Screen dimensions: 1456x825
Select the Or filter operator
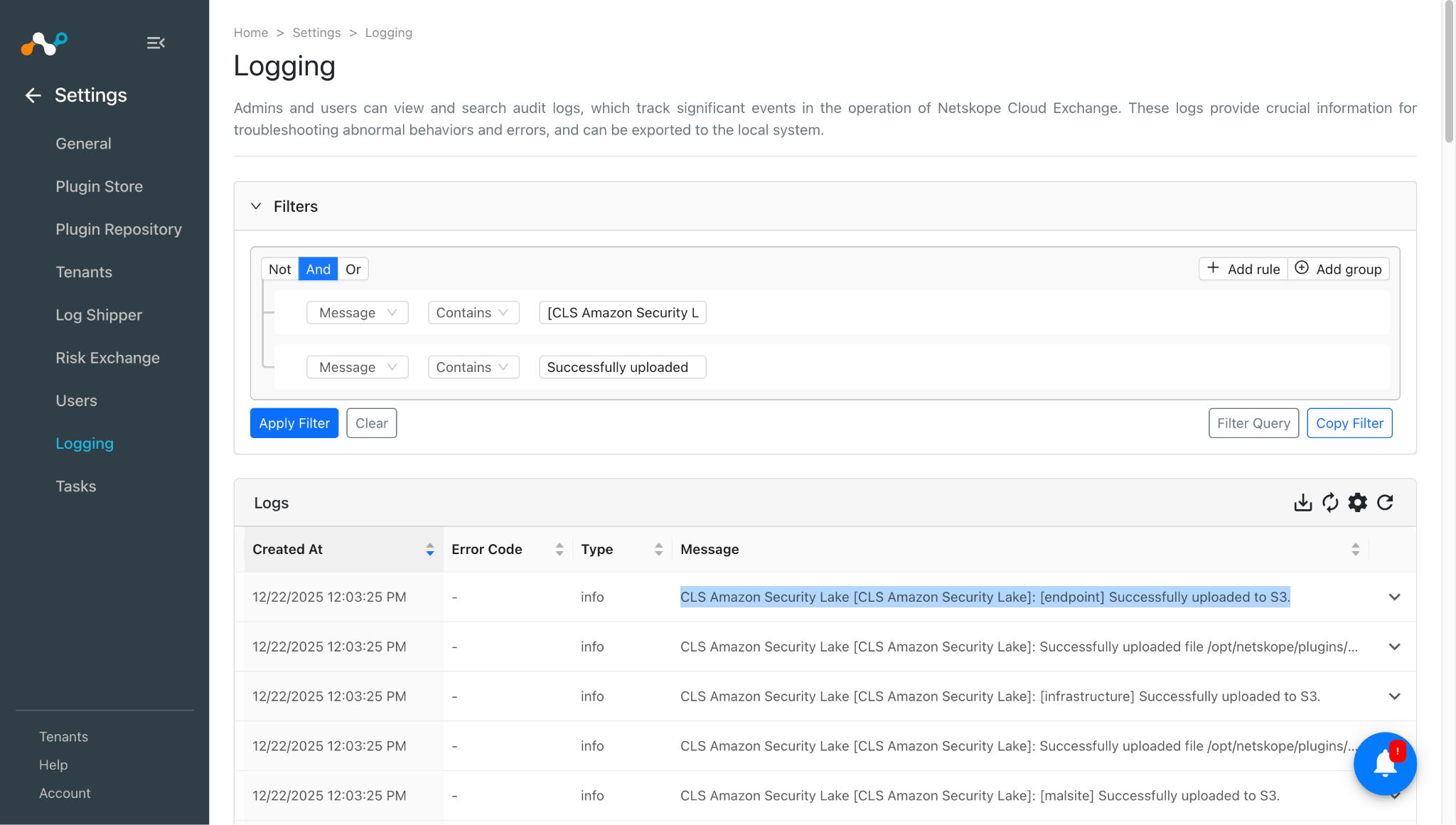click(x=353, y=270)
